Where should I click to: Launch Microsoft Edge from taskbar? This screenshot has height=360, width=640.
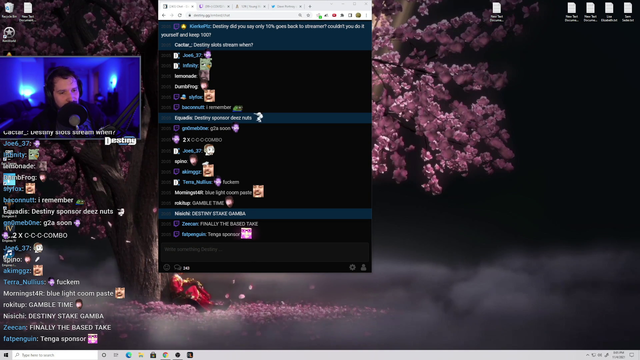click(x=129, y=355)
